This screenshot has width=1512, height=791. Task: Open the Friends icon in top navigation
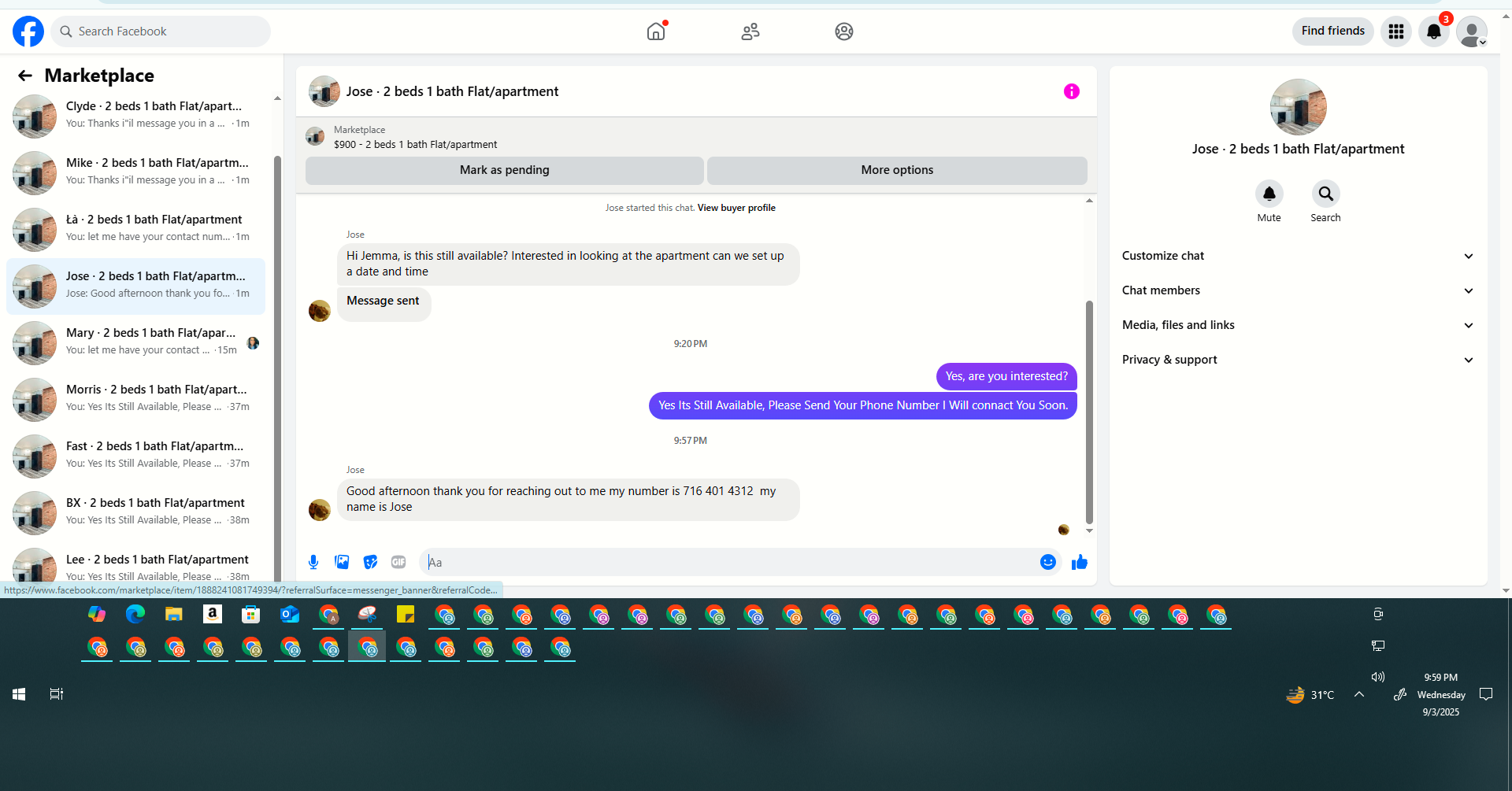tap(750, 31)
